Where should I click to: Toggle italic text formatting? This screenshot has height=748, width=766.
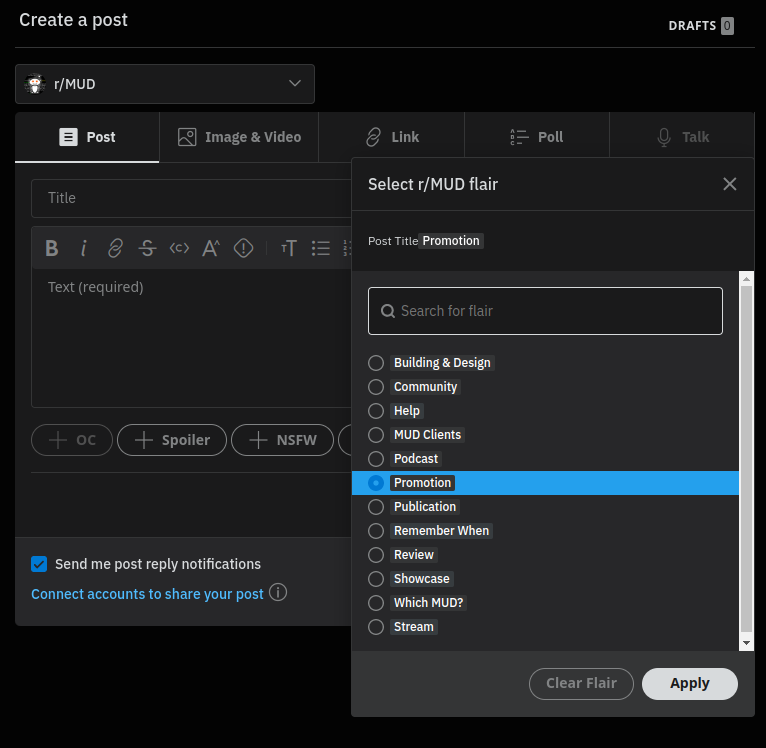click(84, 249)
